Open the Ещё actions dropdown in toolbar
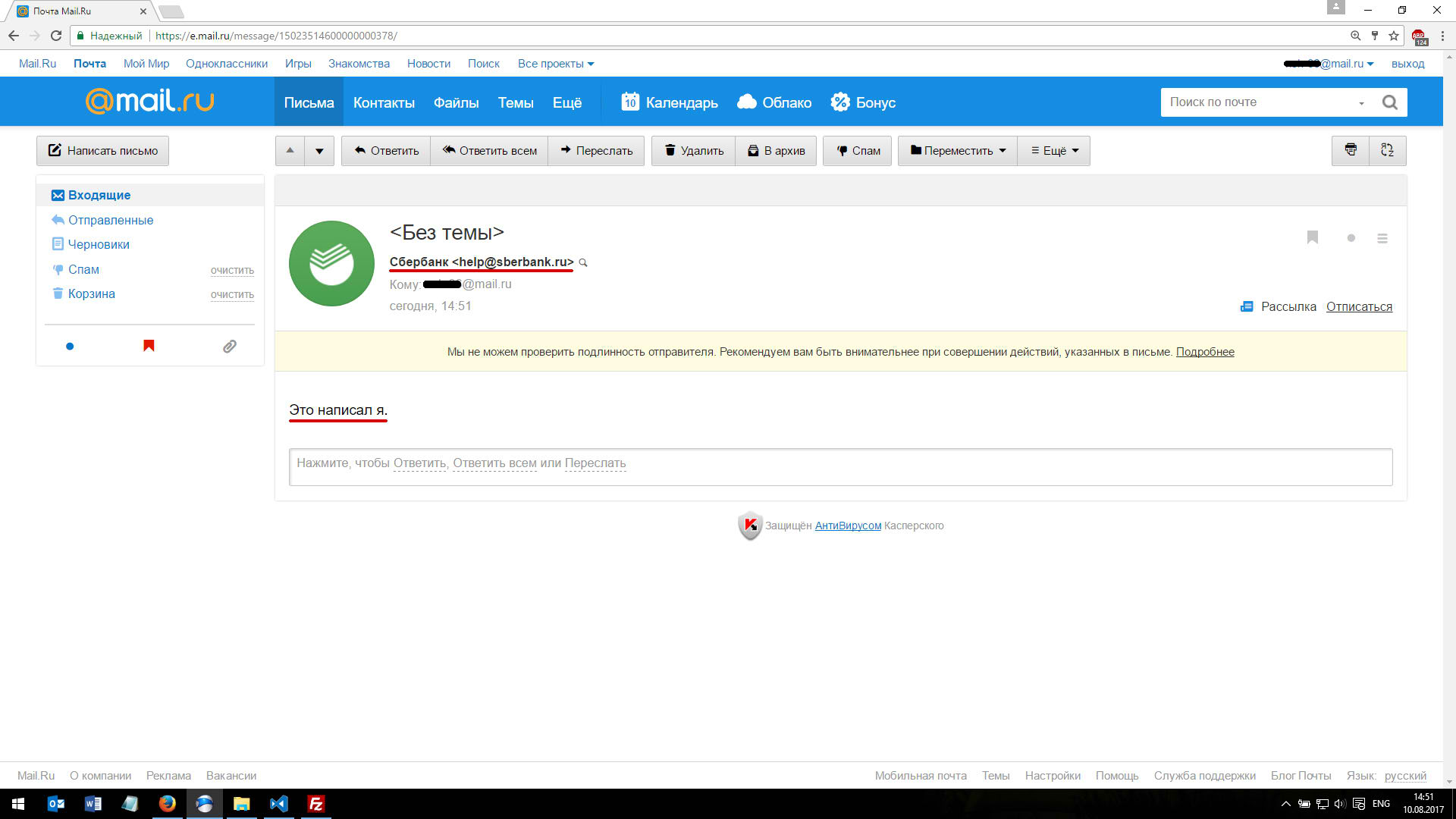The height and width of the screenshot is (819, 1456). pyautogui.click(x=1054, y=151)
